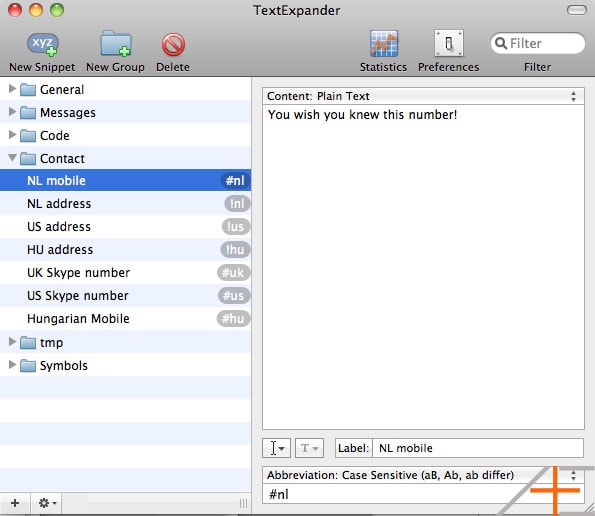Viewport: 595px width, 516px height.
Task: Select the US address snippet
Action: pos(125,227)
